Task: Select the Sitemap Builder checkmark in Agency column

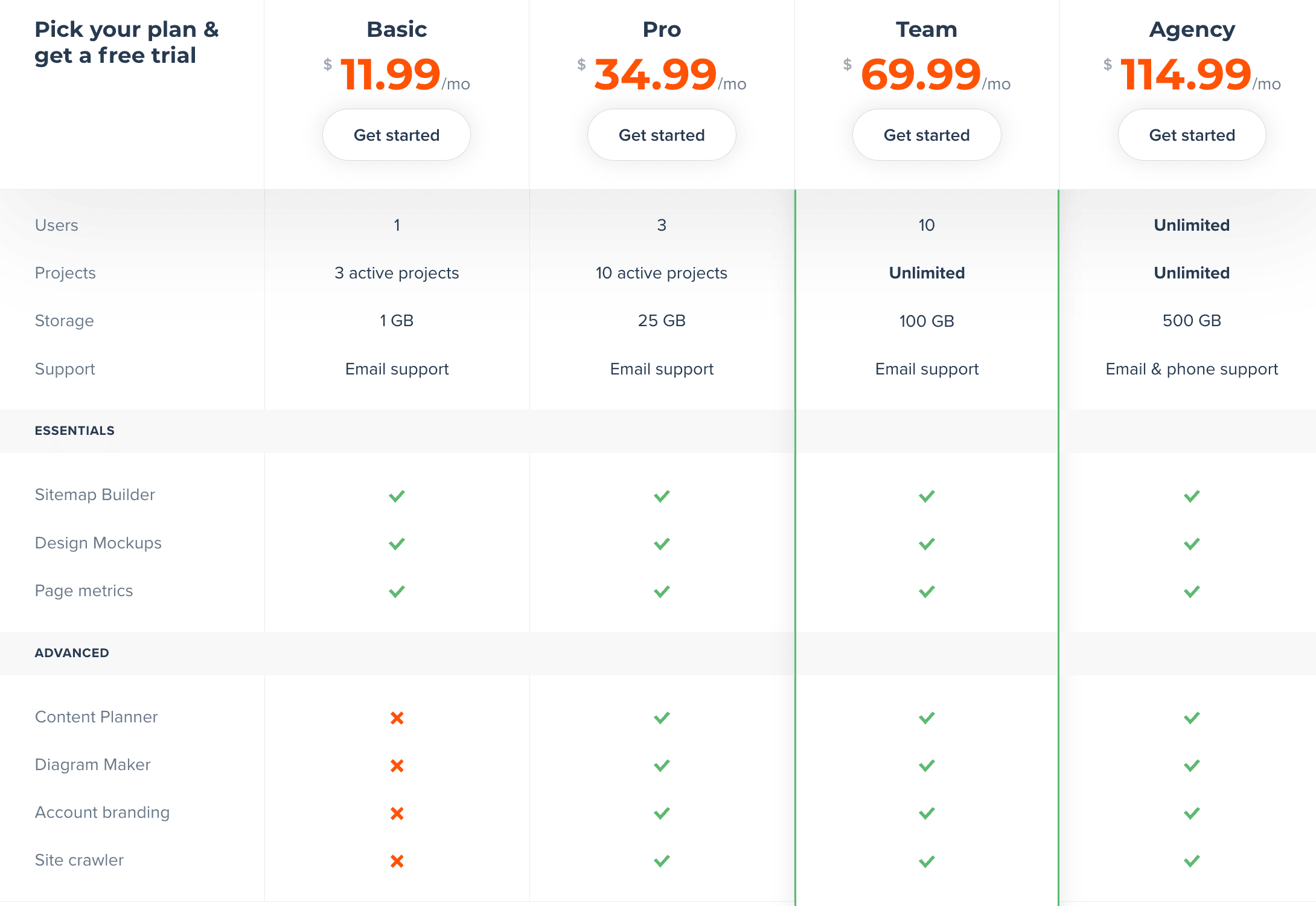Action: [x=1191, y=495]
